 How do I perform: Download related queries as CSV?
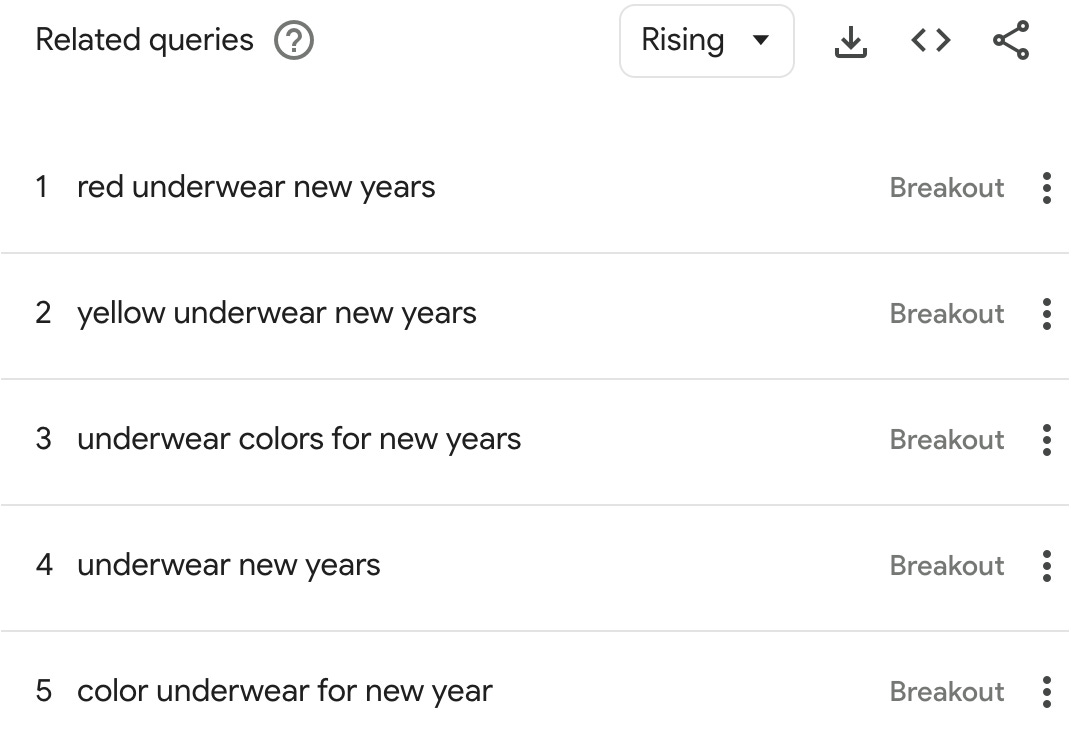[851, 41]
